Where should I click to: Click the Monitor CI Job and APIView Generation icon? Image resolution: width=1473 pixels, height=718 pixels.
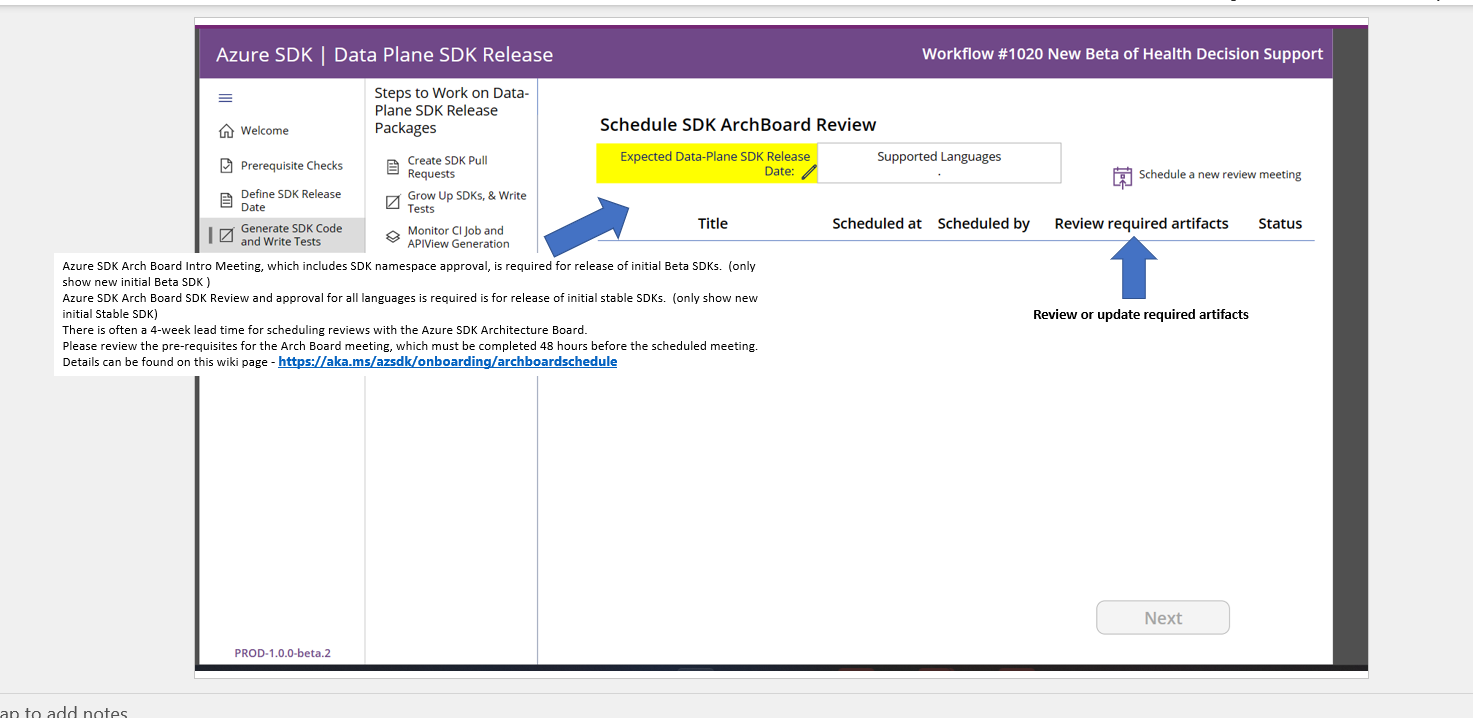(x=392, y=237)
